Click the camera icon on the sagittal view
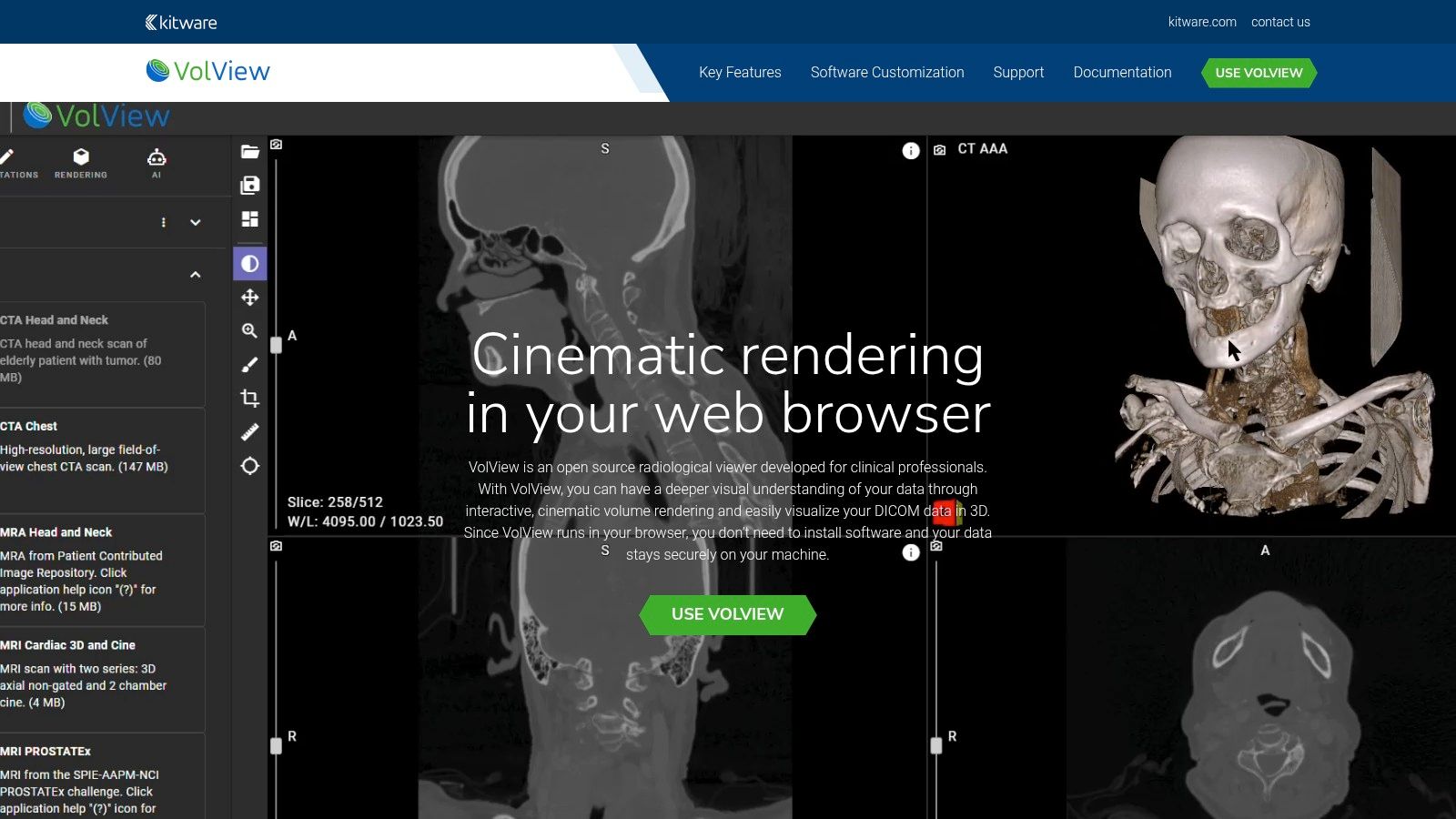The height and width of the screenshot is (819, 1456). 276,145
